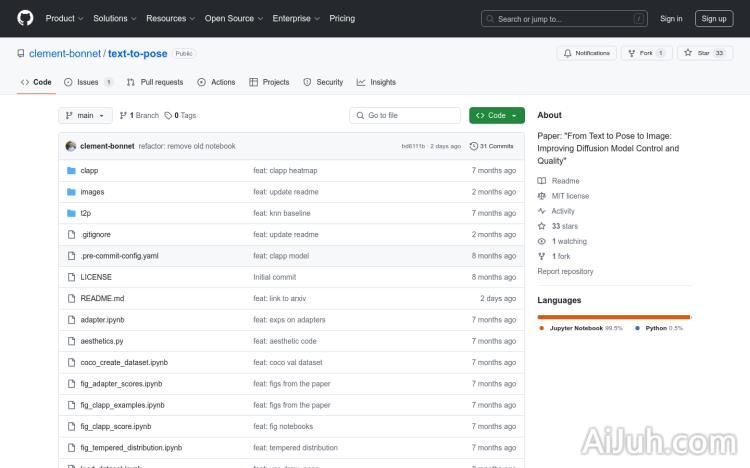The image size is (750, 468).
Task: Click the clapp folder icon
Action: point(71,170)
